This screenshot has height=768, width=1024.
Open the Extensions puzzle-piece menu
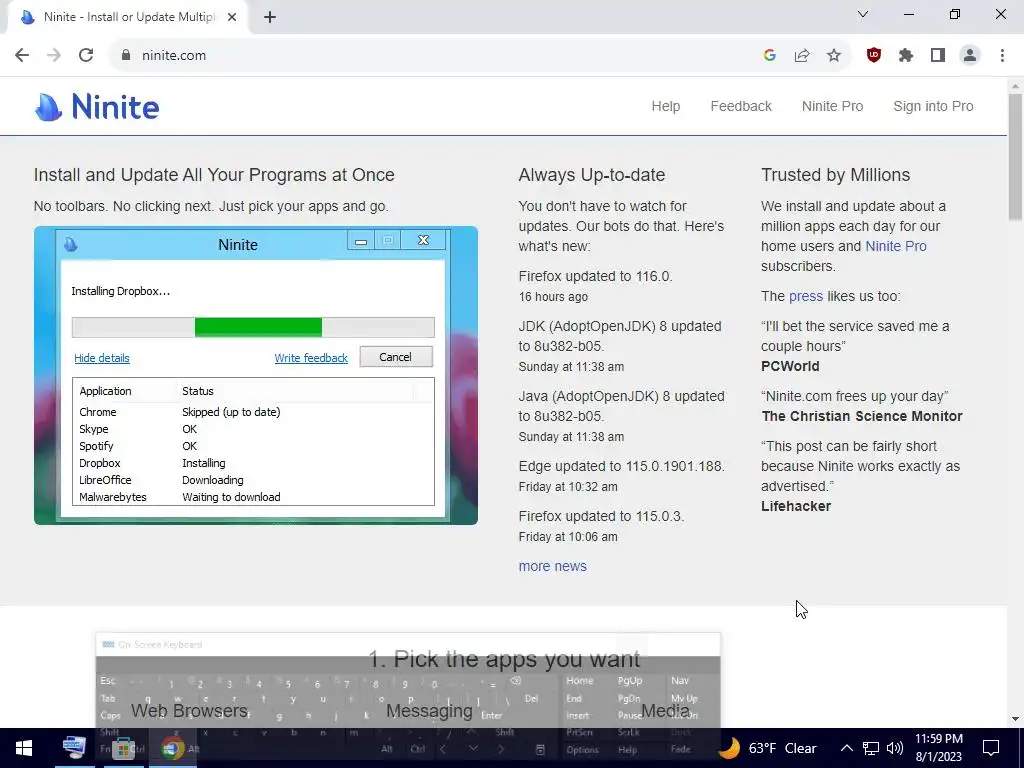pos(906,56)
